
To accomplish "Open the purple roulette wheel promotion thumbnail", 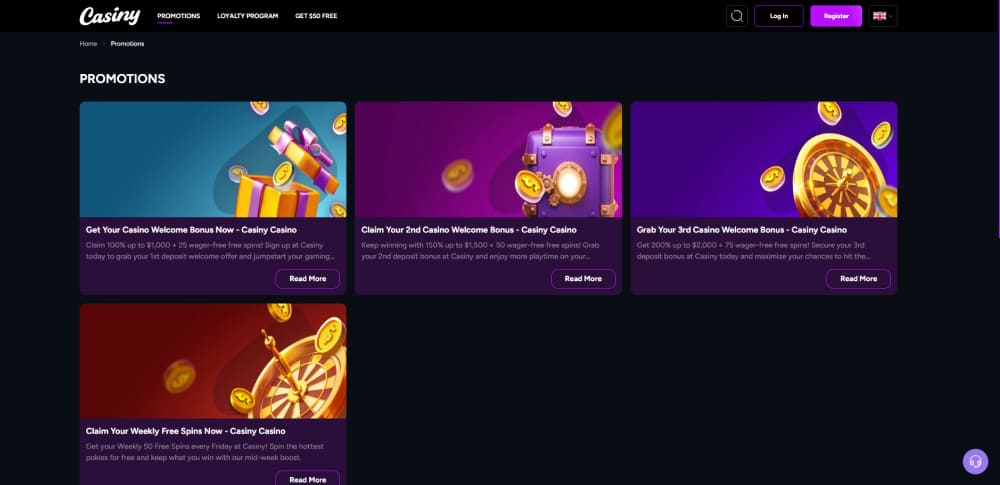I will pos(764,159).
